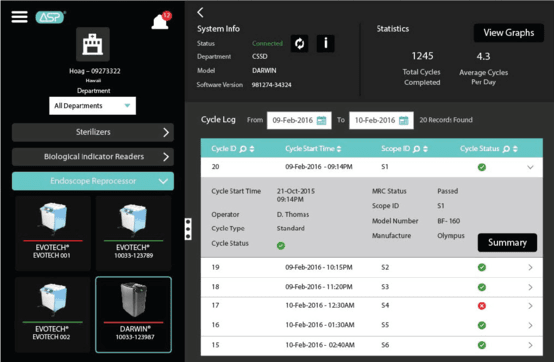Open the From date calendar icon
Viewport: 554px width, 362px height.
(x=322, y=120)
